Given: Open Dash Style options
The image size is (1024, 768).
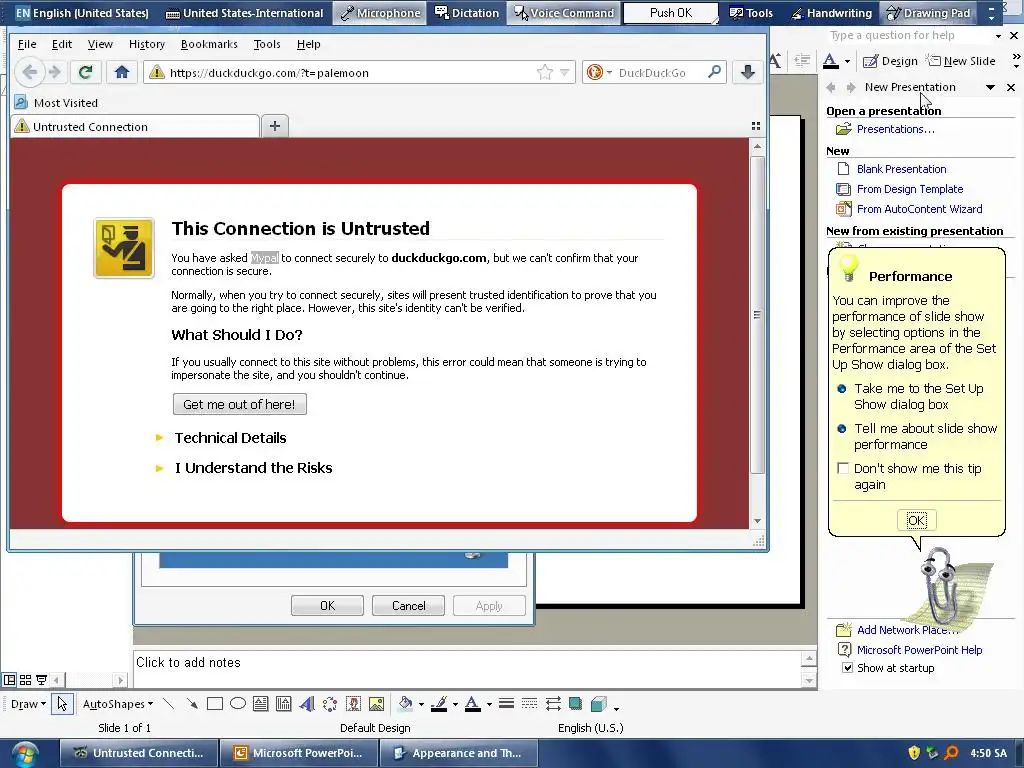Looking at the screenshot, I should (530, 703).
